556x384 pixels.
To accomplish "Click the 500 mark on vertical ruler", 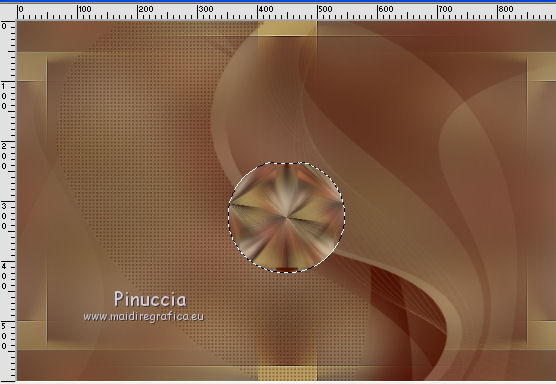I will (4, 336).
